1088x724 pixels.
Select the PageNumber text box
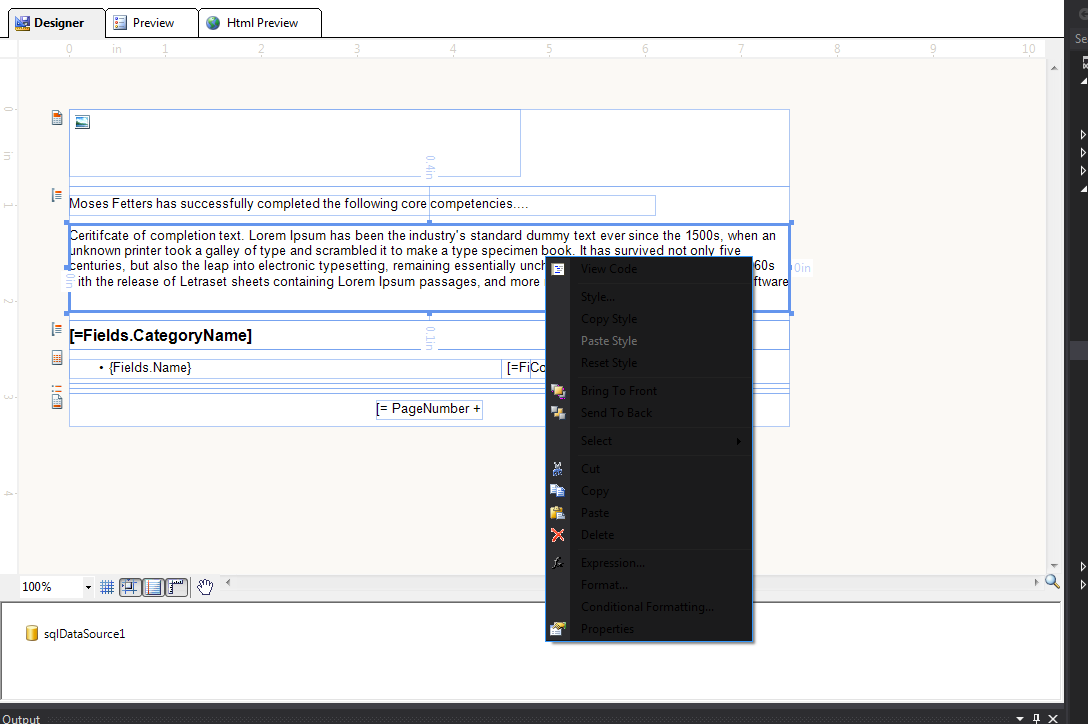(x=429, y=409)
